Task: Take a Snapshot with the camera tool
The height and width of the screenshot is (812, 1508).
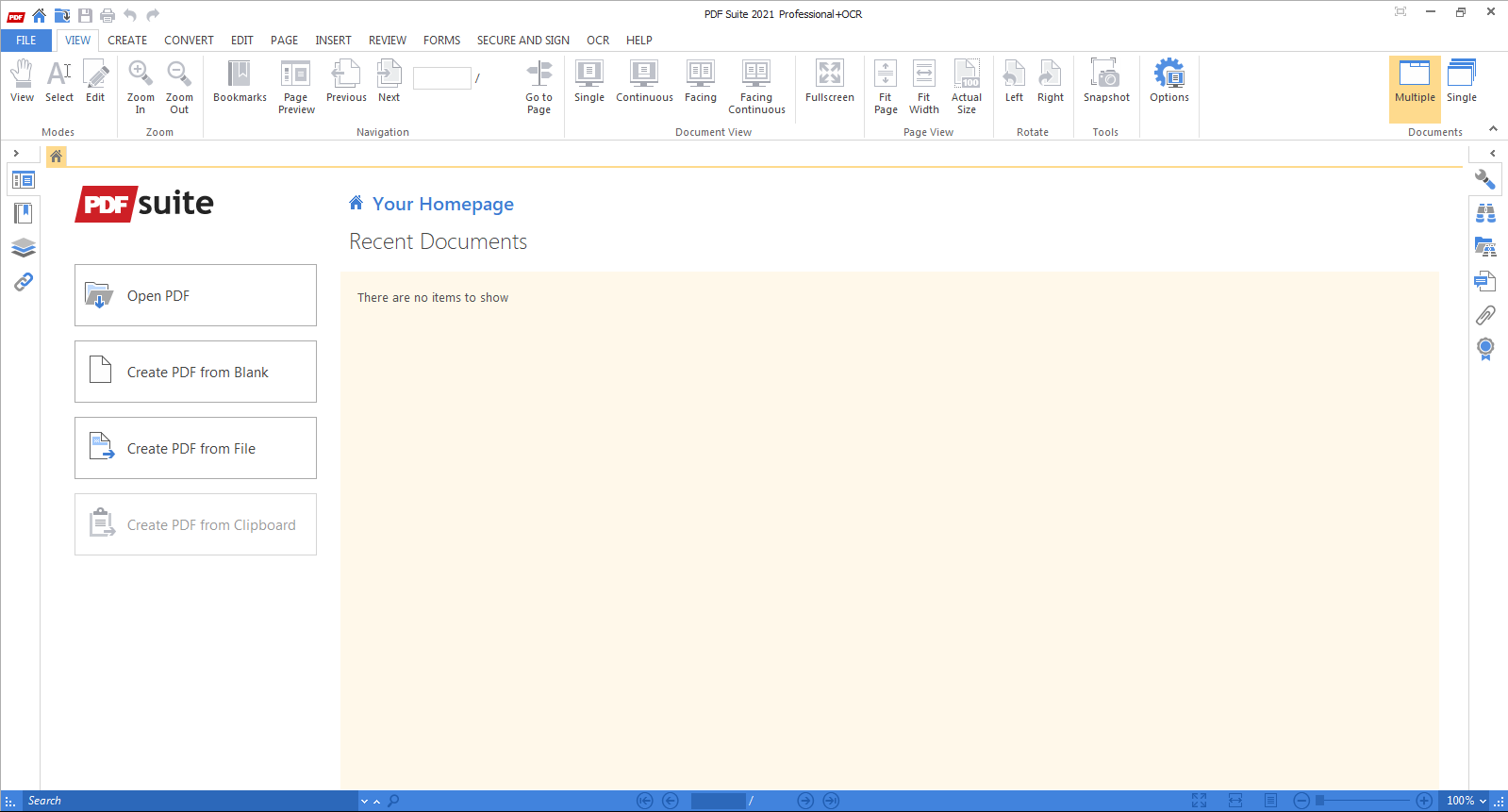Action: point(1106,81)
